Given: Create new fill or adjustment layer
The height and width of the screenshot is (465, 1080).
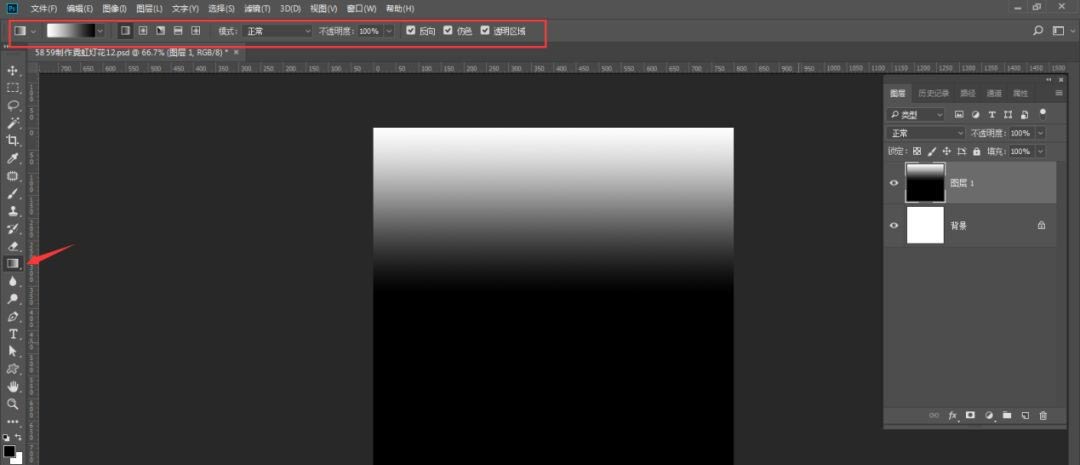Looking at the screenshot, I should click(989, 415).
